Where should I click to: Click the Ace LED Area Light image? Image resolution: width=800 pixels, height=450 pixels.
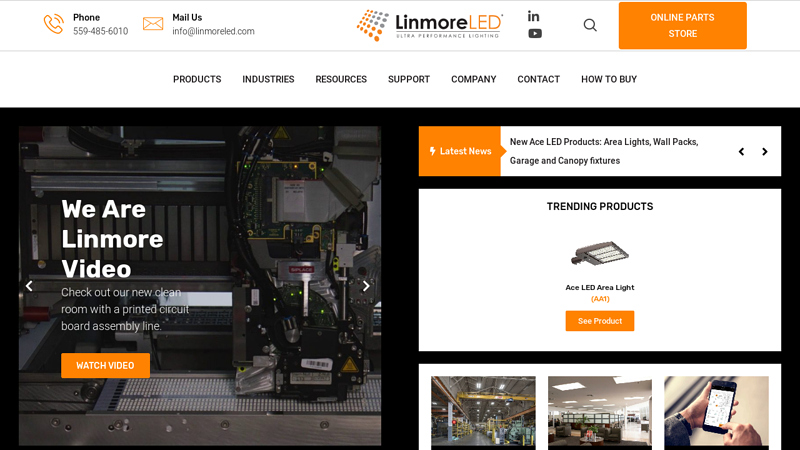[x=600, y=254]
